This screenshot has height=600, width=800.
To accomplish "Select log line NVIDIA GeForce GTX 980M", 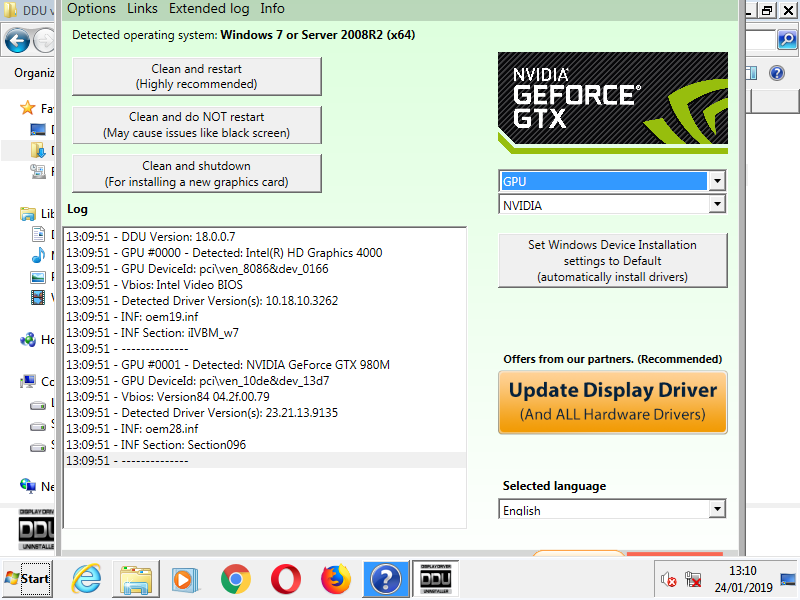I will click(x=265, y=365).
